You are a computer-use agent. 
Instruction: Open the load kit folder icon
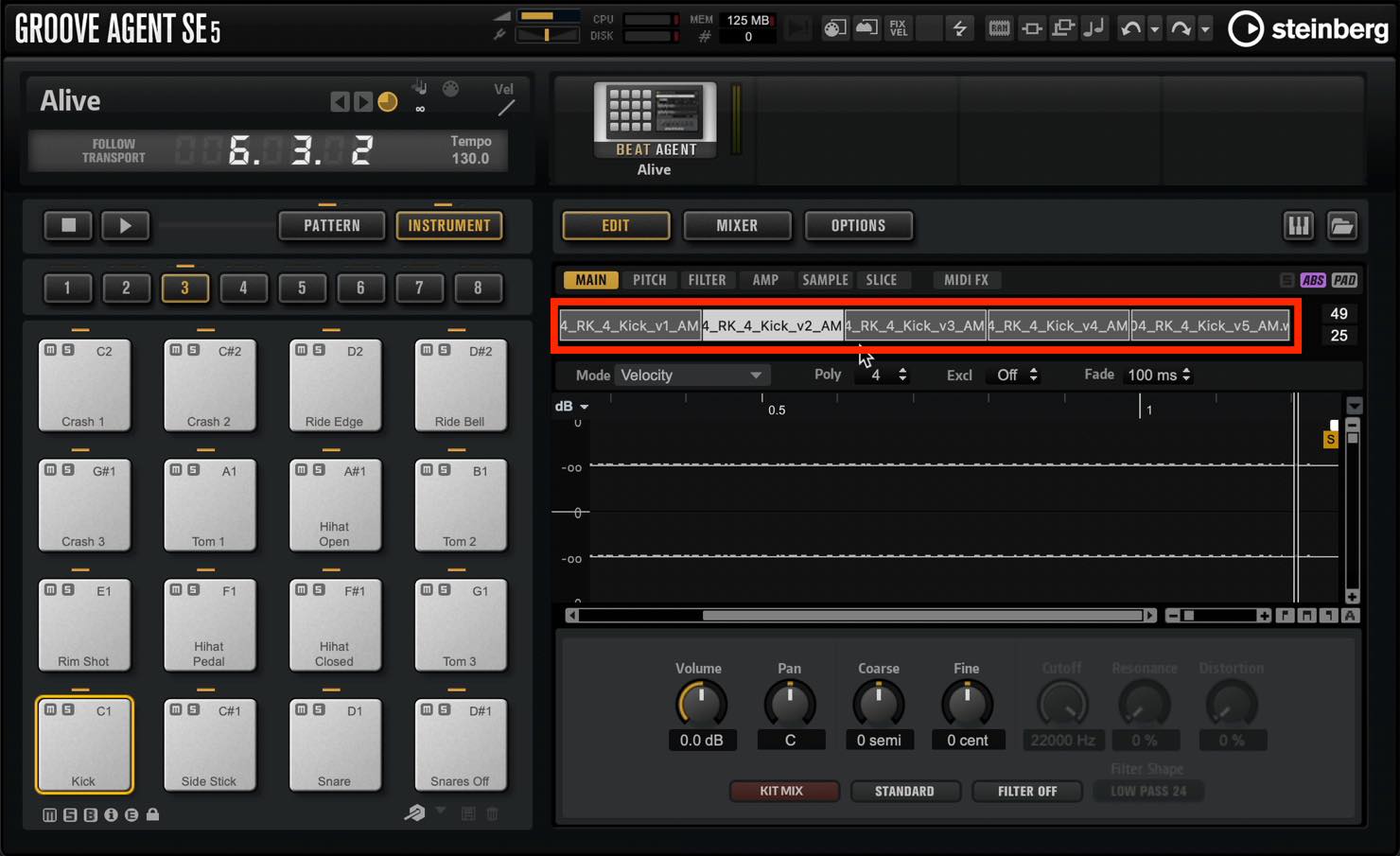[1341, 226]
